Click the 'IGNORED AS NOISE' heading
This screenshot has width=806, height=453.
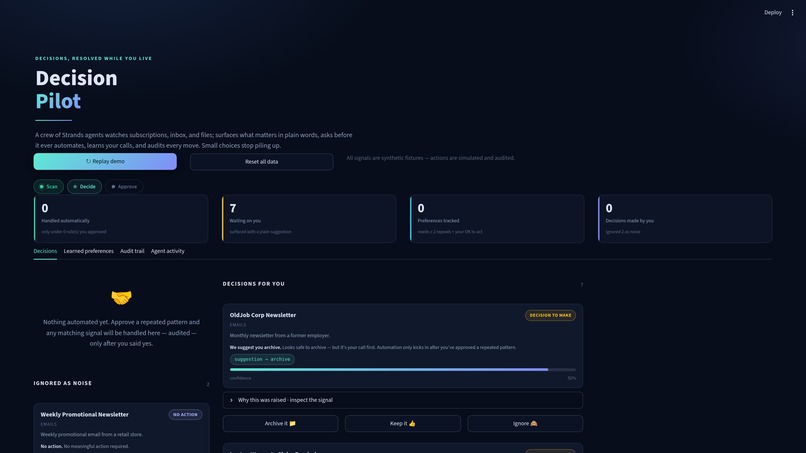point(63,383)
